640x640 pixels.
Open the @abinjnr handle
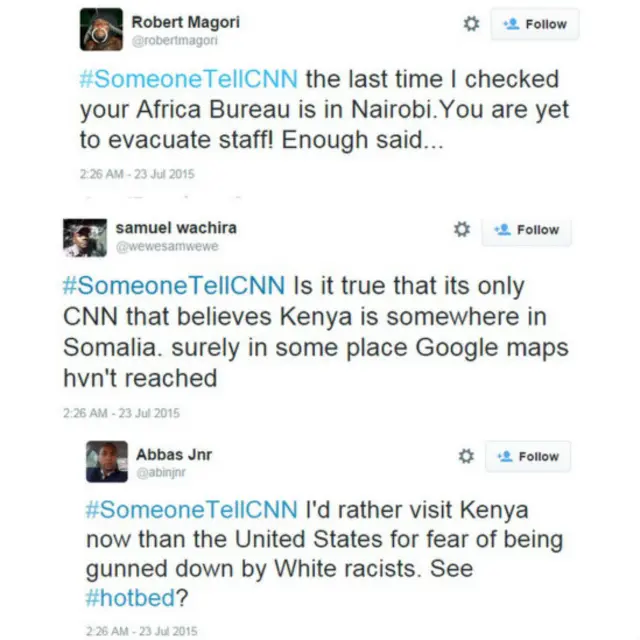[x=161, y=472]
